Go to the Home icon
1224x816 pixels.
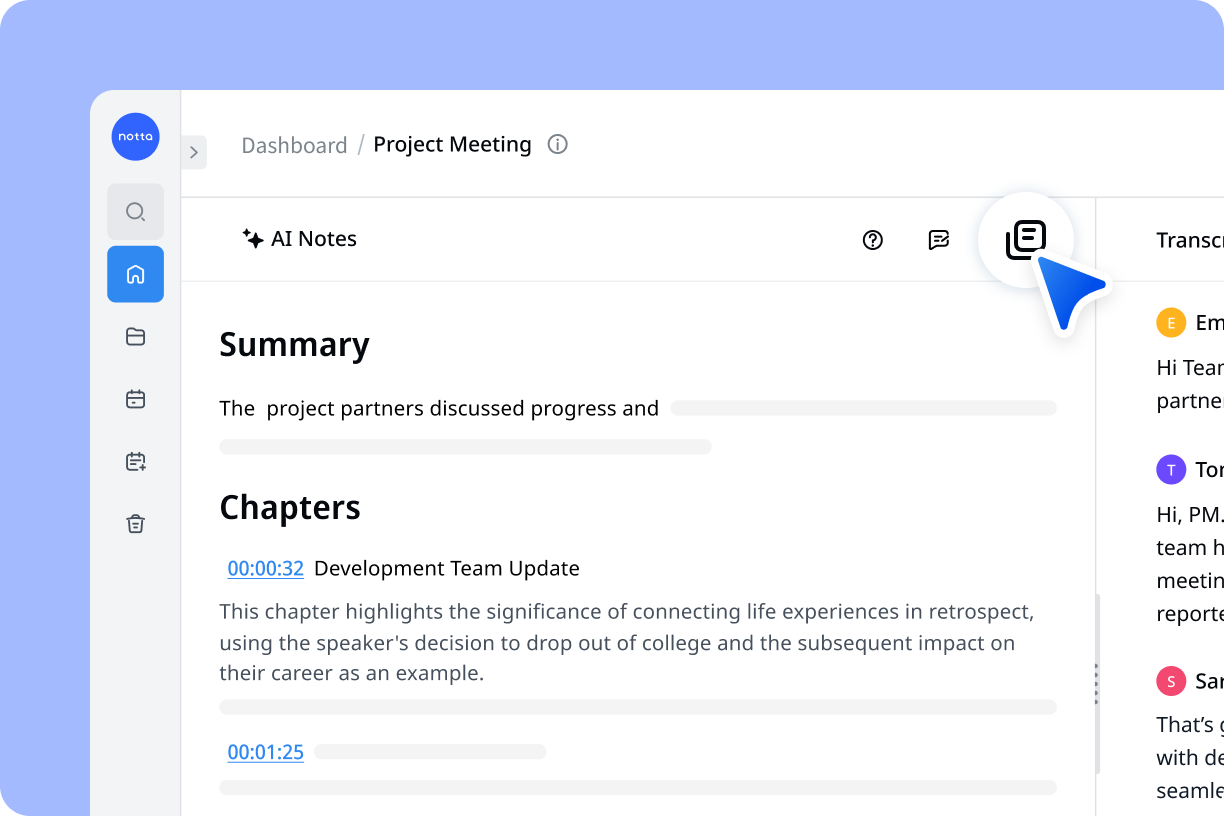[x=136, y=274]
